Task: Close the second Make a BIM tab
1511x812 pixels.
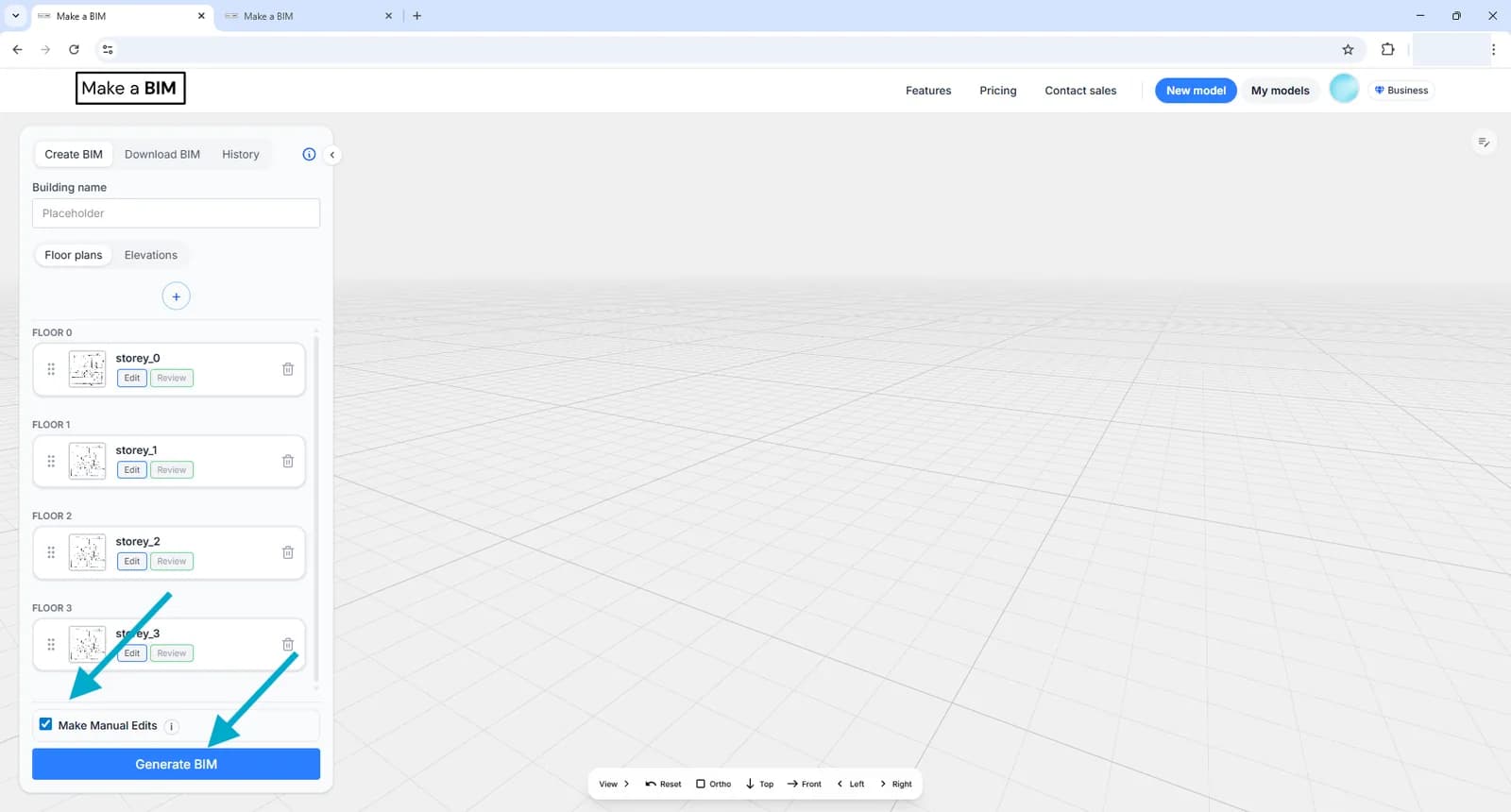Action: 388,16
